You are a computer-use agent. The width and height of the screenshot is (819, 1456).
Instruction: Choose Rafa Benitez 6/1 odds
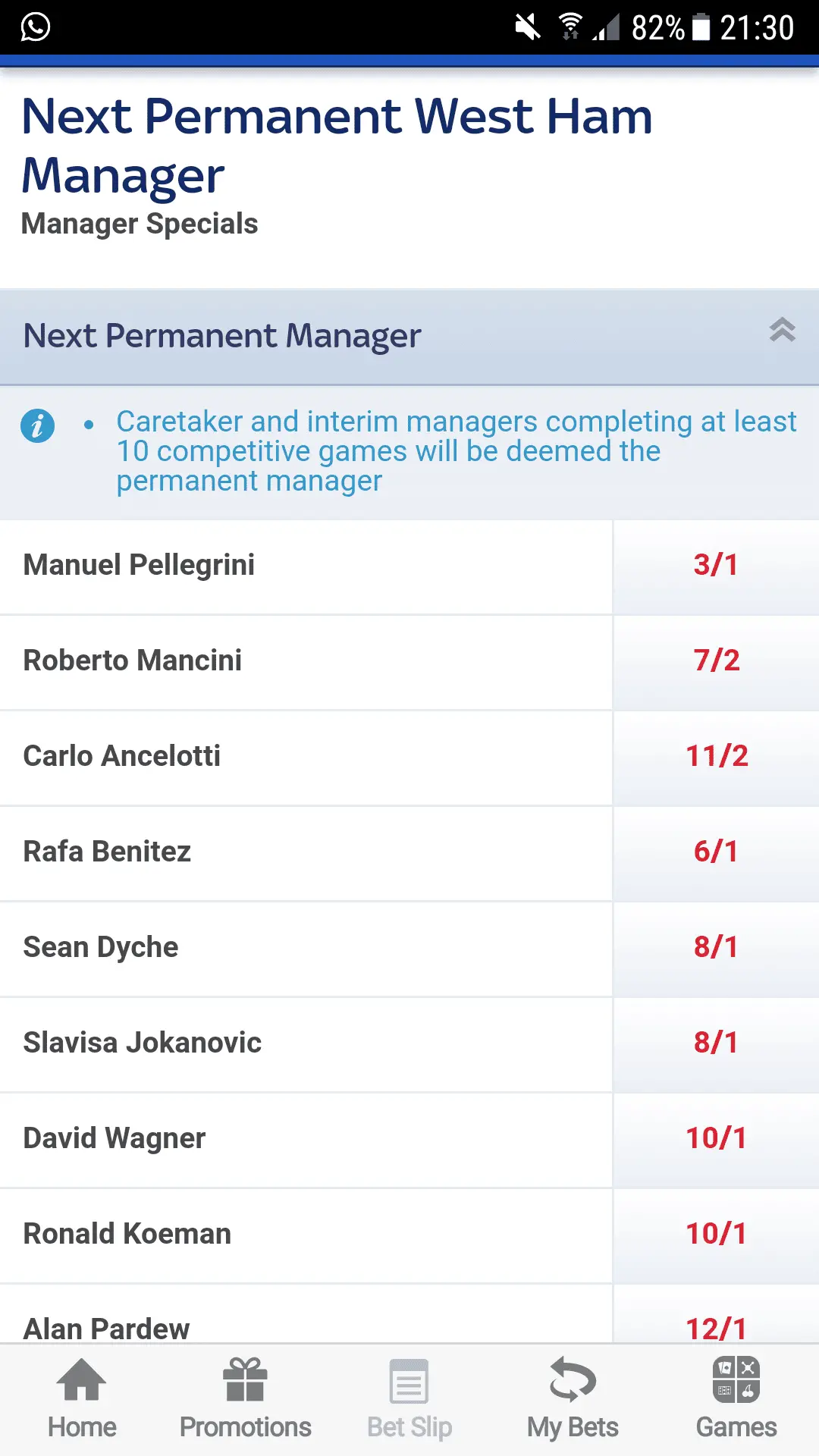[x=716, y=852]
